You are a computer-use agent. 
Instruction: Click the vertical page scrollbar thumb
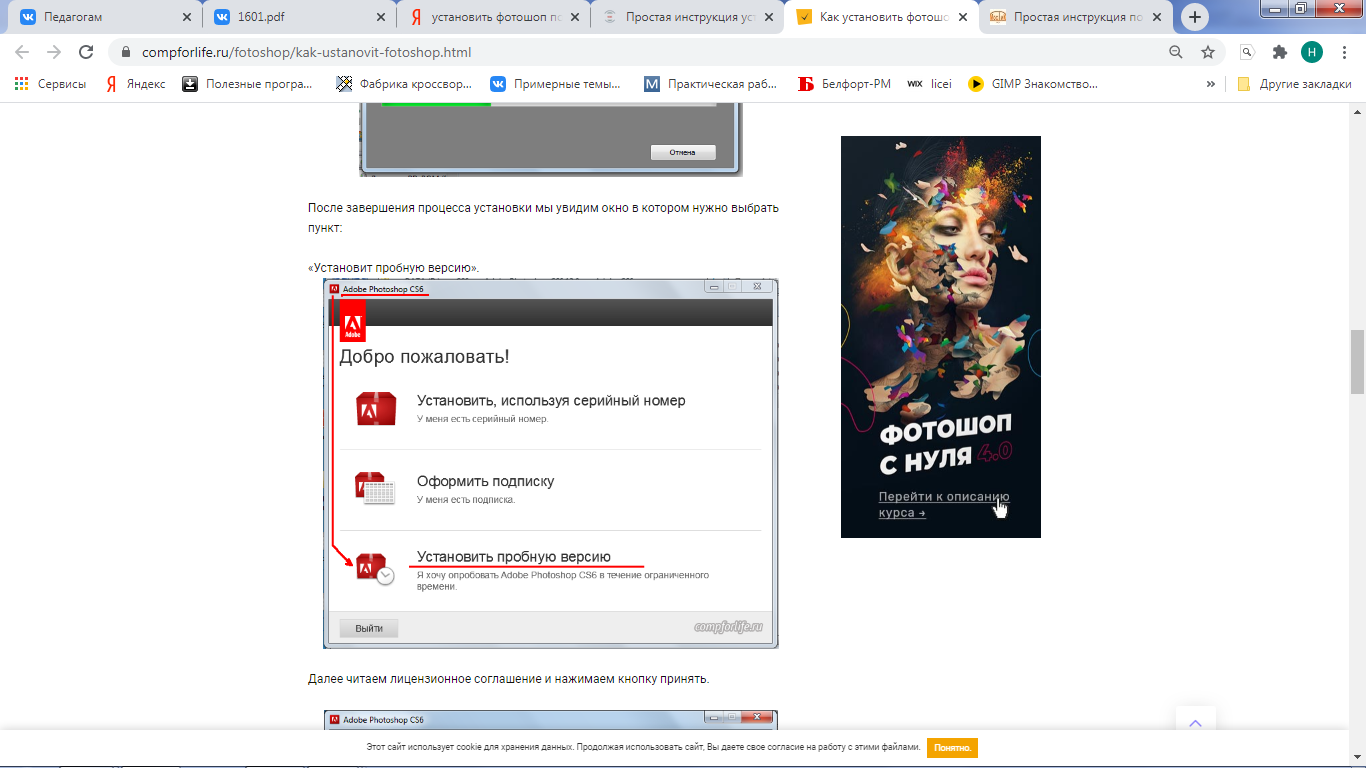coord(1357,361)
